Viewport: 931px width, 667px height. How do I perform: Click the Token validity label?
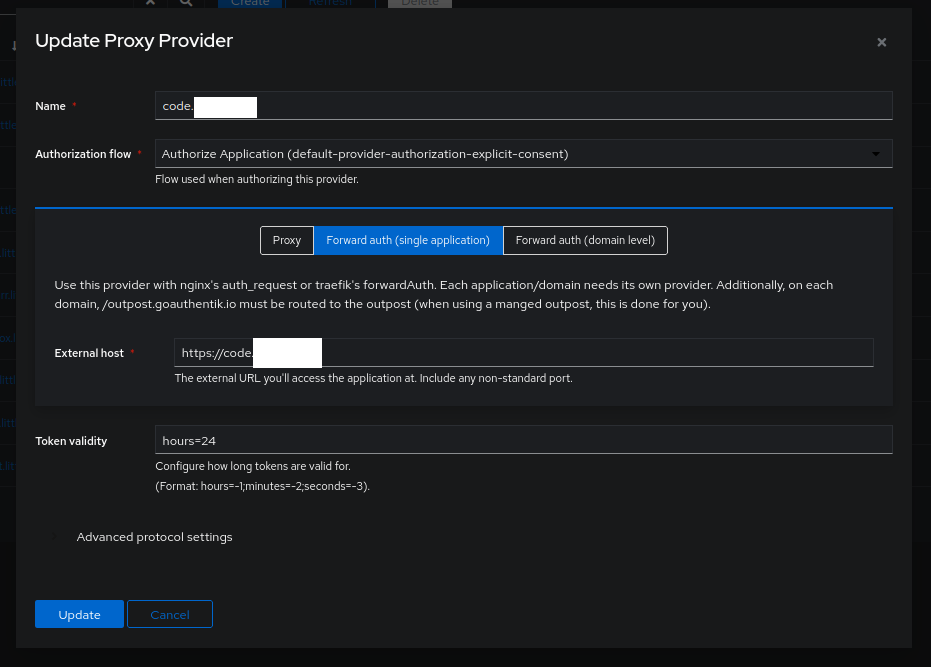(71, 441)
